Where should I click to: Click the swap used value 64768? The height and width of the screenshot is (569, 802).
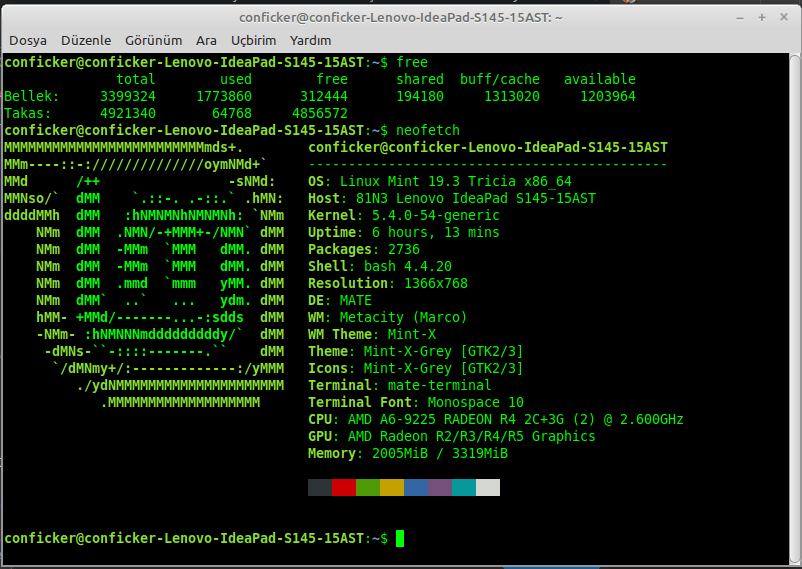click(232, 113)
